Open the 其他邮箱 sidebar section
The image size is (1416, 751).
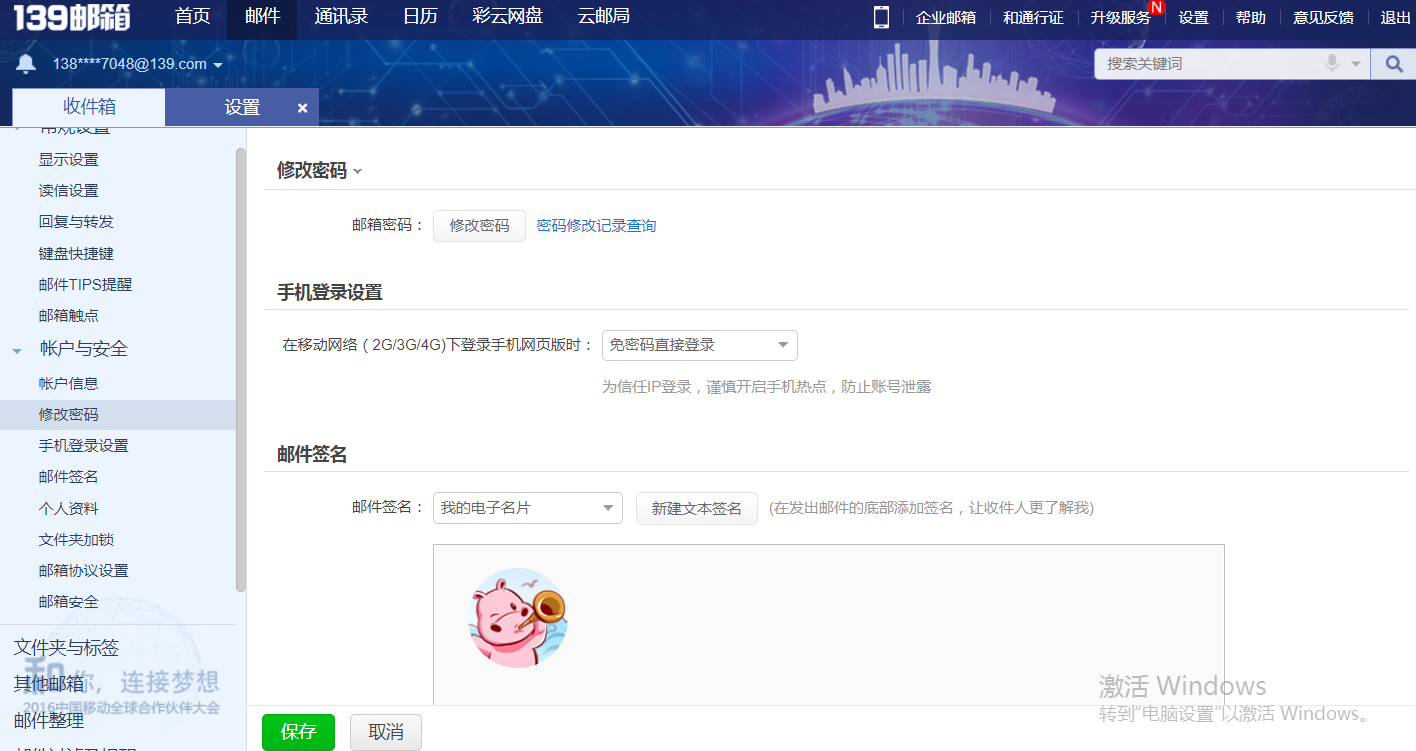tap(49, 684)
